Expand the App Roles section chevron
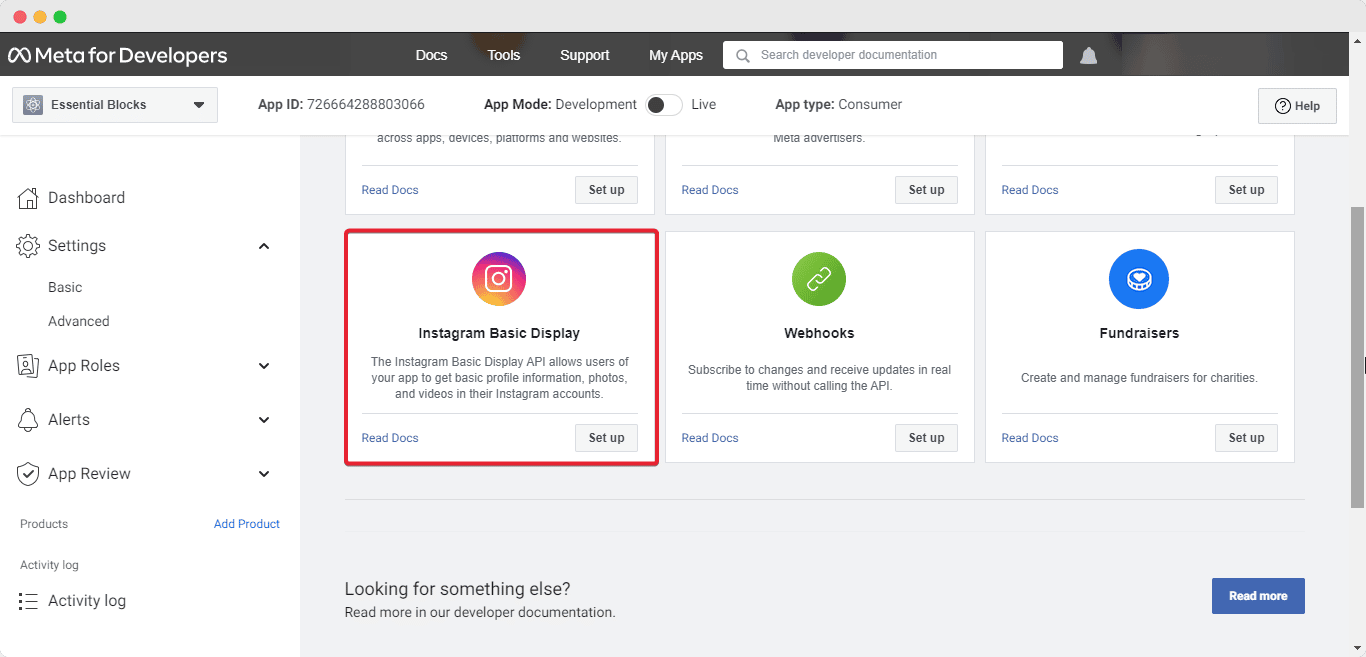Screen dimensions: 1366x657 (264, 366)
